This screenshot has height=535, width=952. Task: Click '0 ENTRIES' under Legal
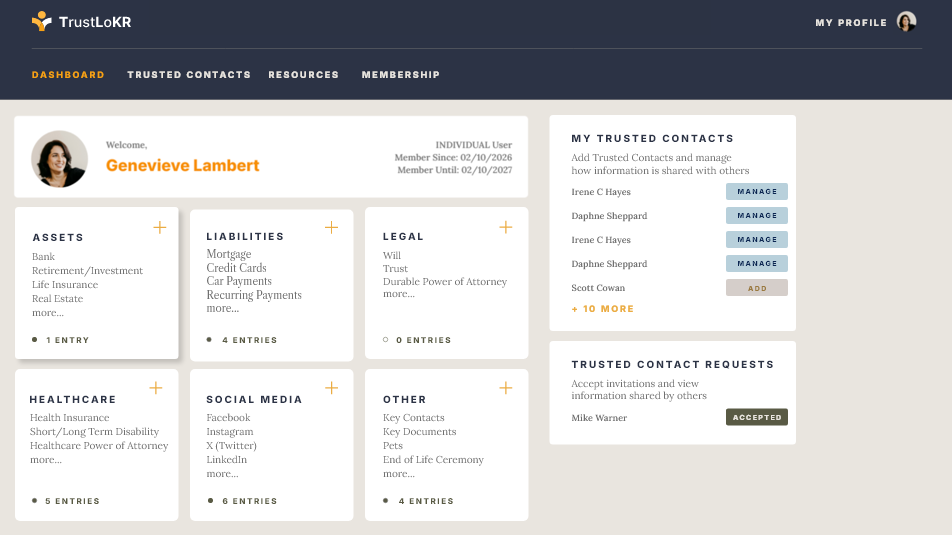pos(424,340)
